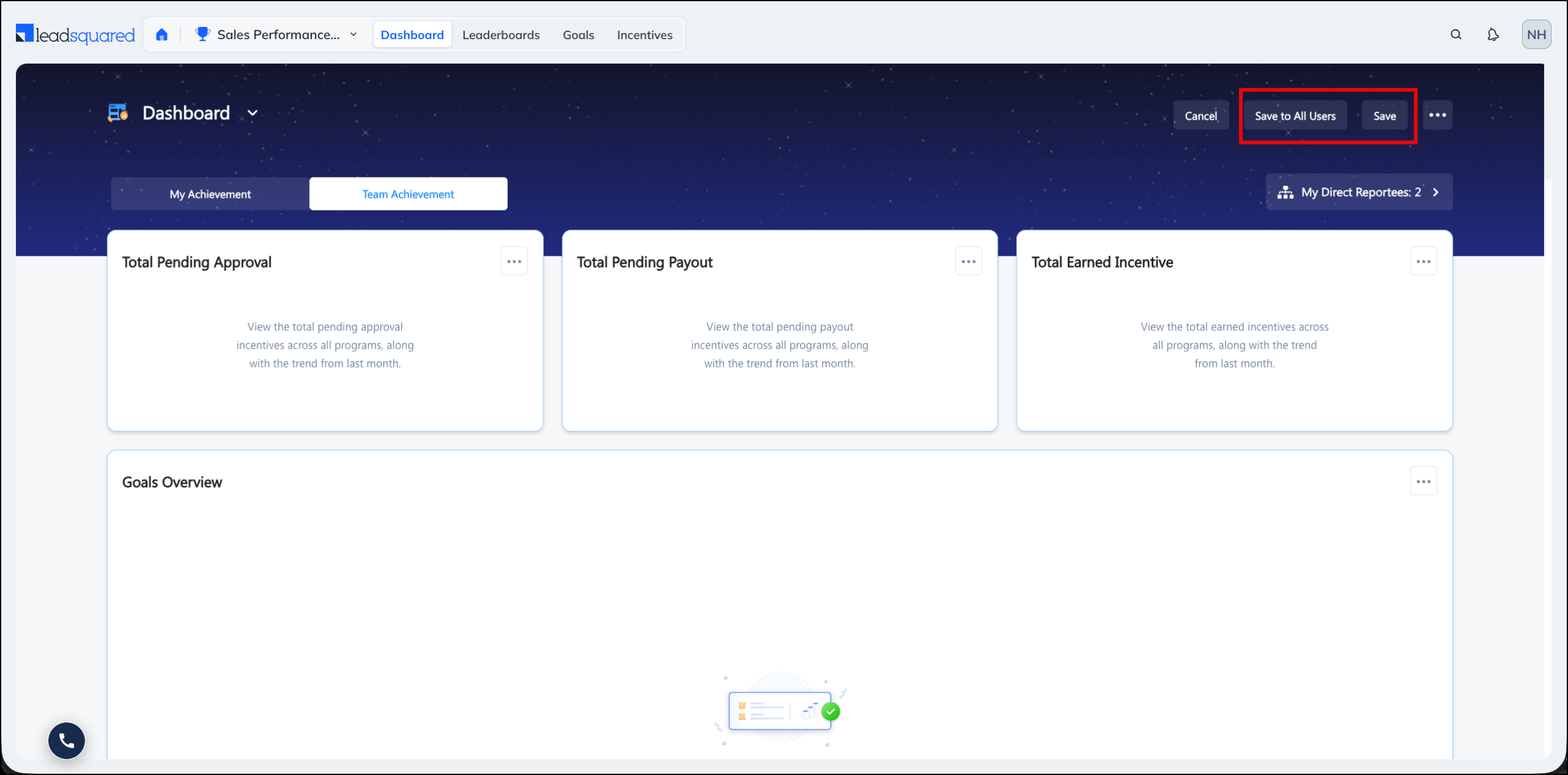This screenshot has width=1568, height=775.
Task: Click the Cancel button
Action: pos(1200,116)
